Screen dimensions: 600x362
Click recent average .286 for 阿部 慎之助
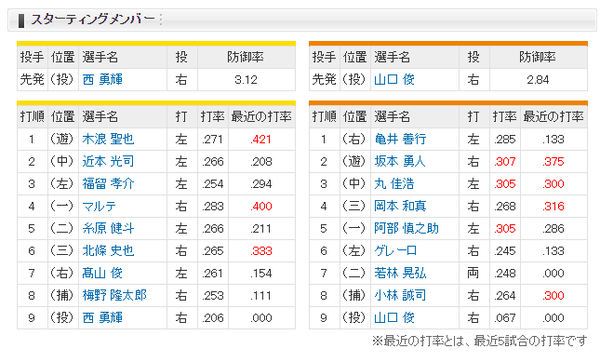coord(553,228)
